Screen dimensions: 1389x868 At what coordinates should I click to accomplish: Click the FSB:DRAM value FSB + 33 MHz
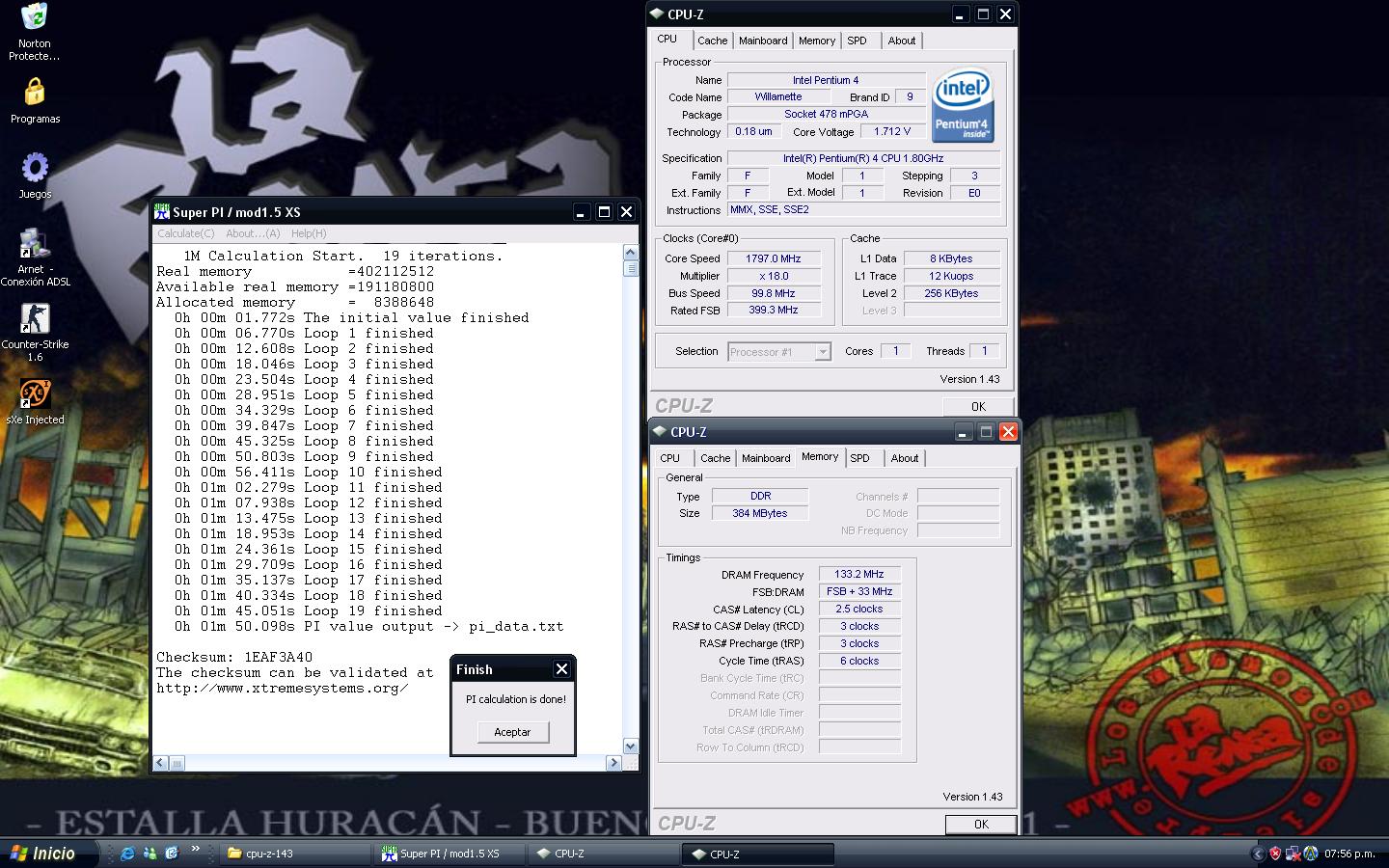coord(859,591)
